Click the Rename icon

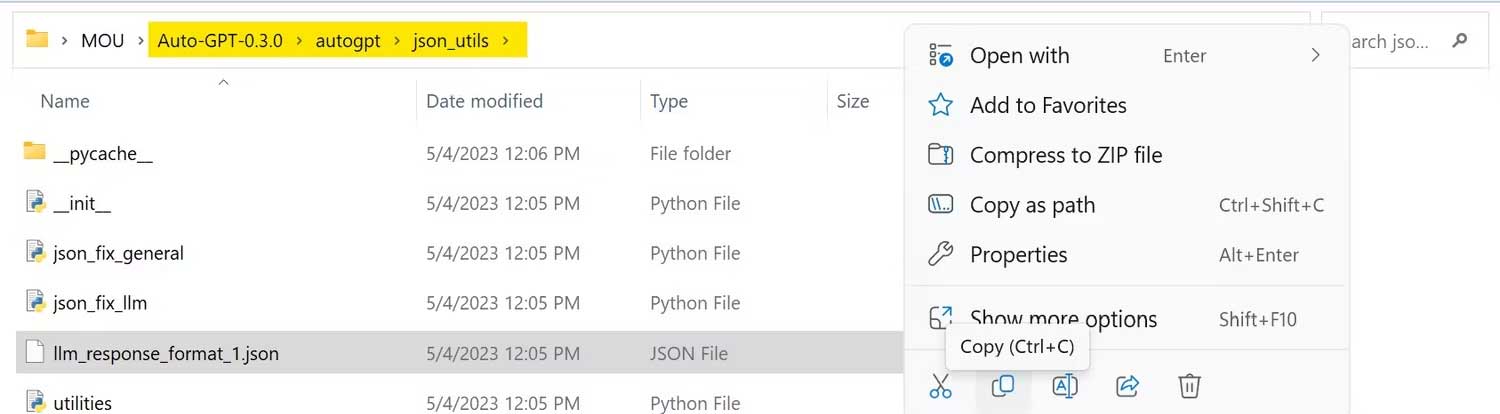(x=1065, y=386)
